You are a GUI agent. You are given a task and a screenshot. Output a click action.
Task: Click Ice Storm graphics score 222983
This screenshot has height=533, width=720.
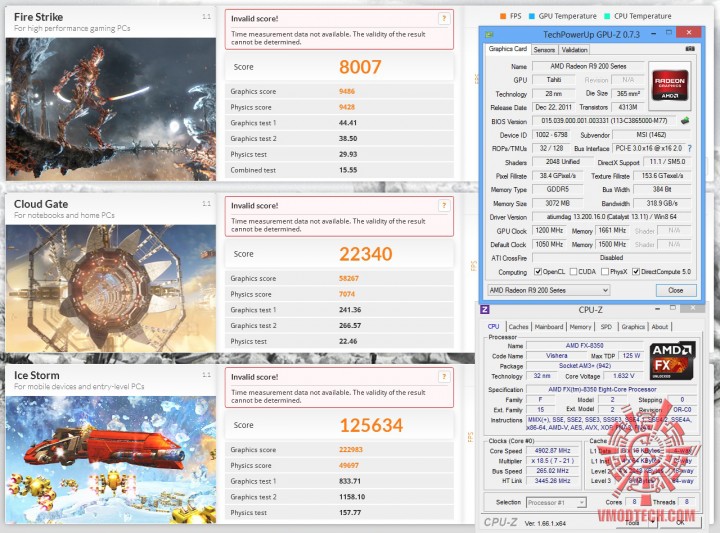351,449
